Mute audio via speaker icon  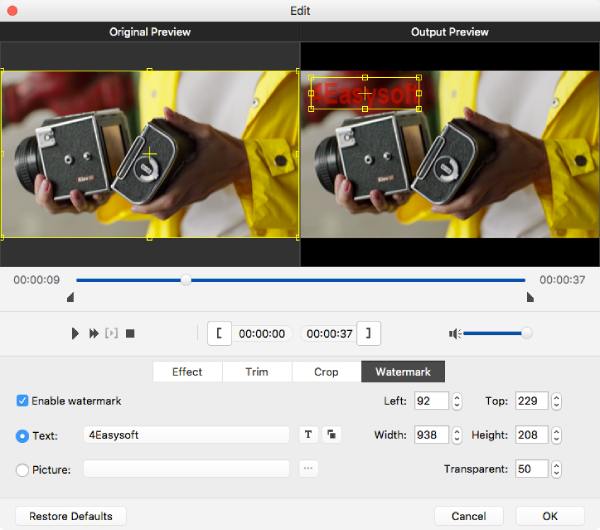click(x=455, y=334)
